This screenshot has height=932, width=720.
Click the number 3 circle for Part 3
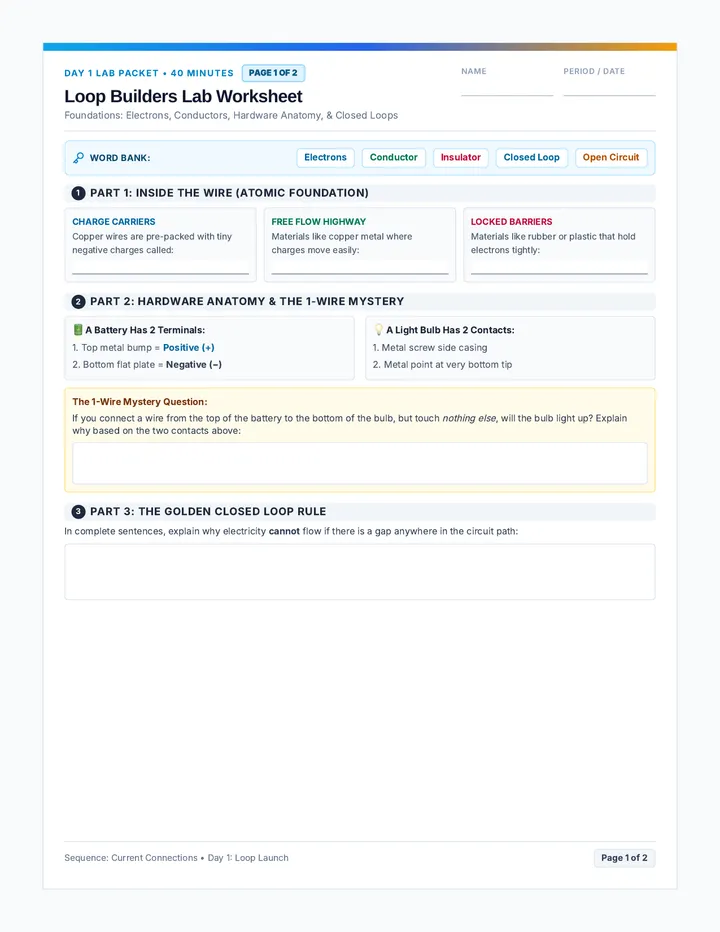pos(78,512)
